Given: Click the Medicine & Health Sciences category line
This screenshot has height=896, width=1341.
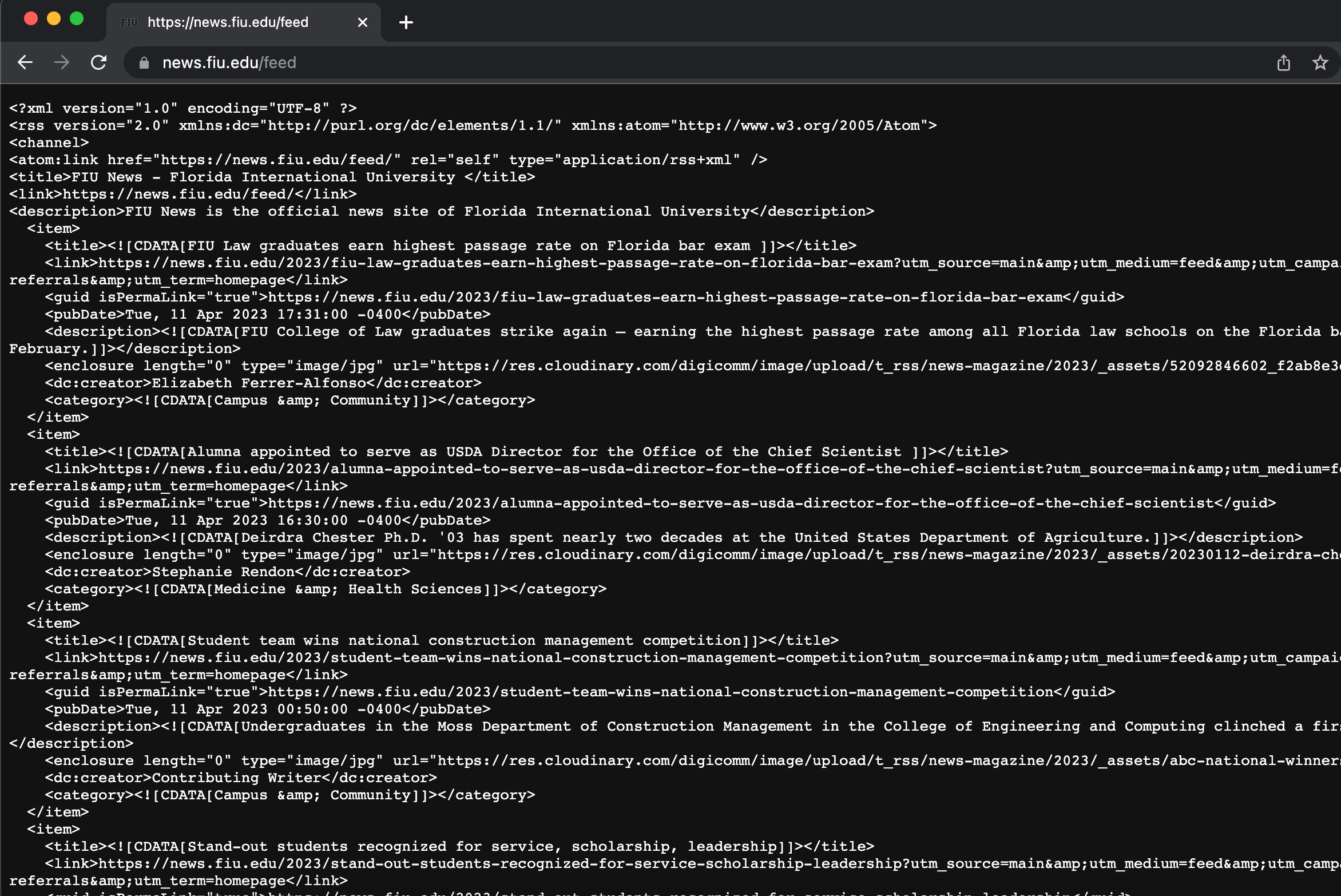Looking at the screenshot, I should coord(326,589).
